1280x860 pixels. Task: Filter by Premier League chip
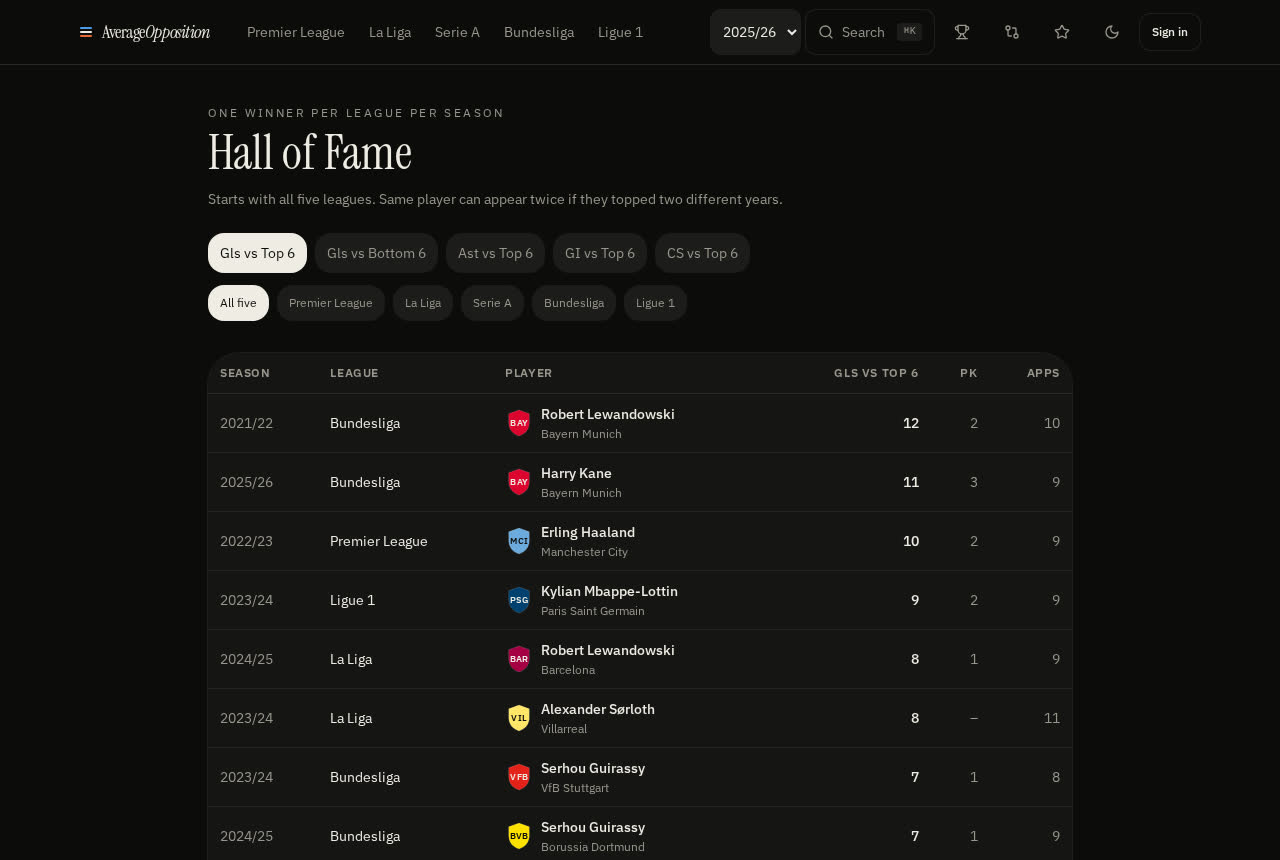click(331, 303)
